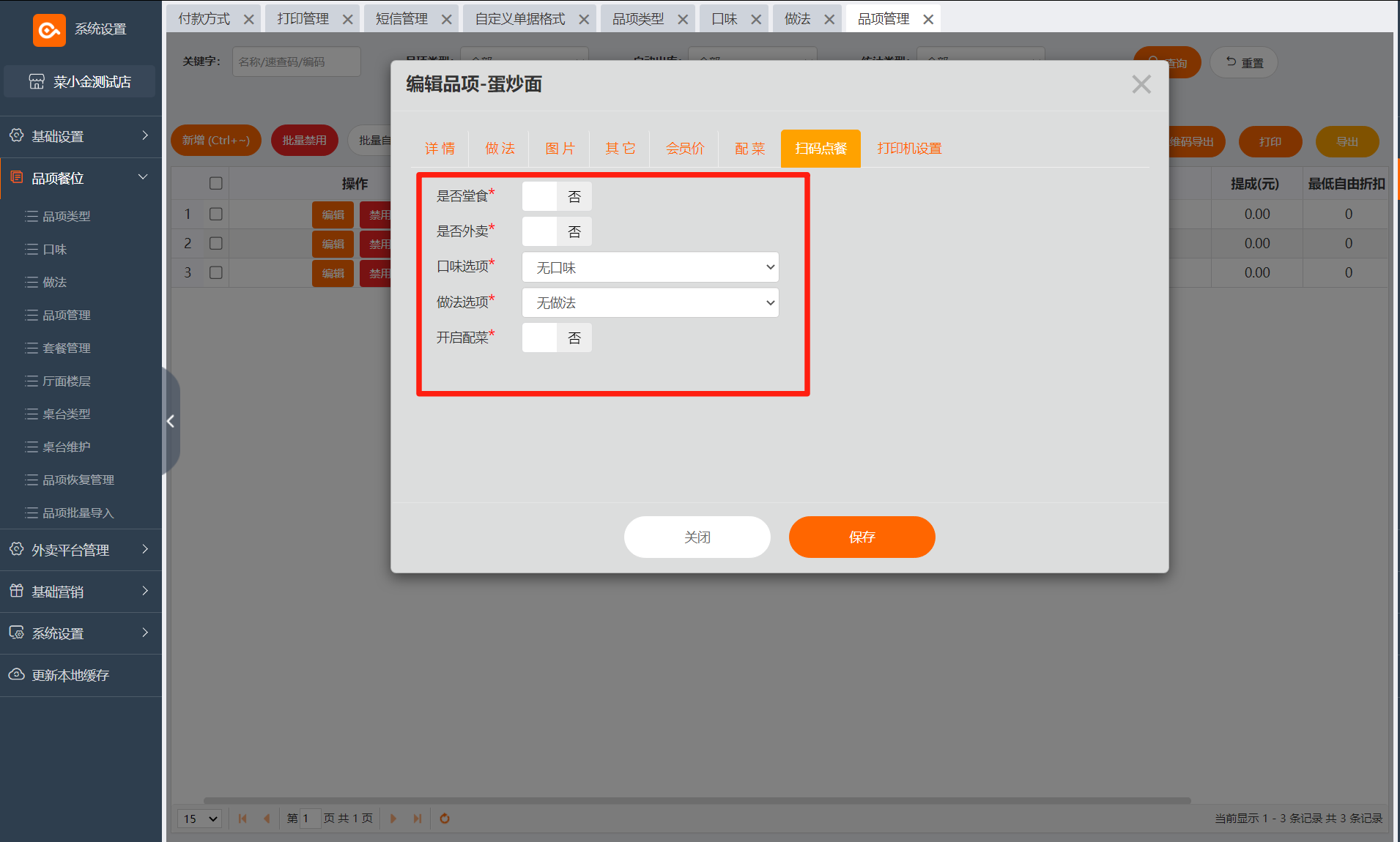Toggle the 是否外卖 switch
The height and width of the screenshot is (842, 1400).
point(557,231)
